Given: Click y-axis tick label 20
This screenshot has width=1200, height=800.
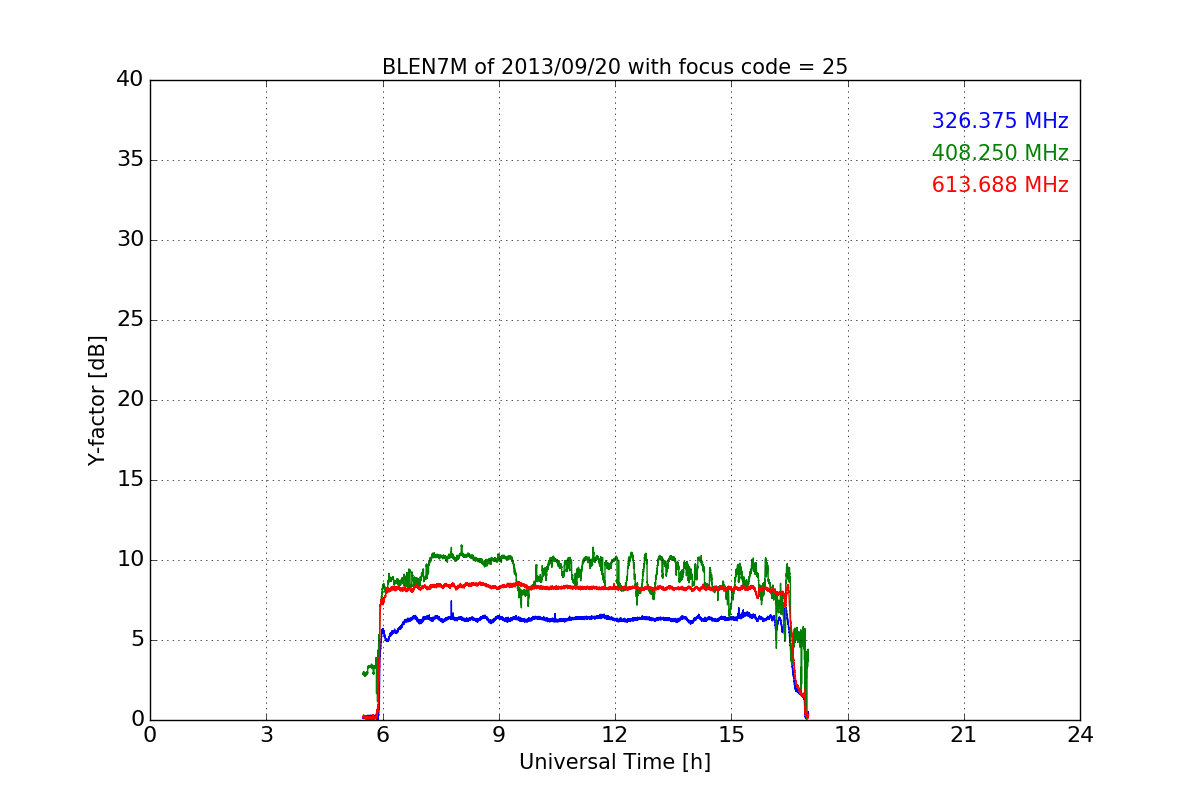Looking at the screenshot, I should coord(130,400).
